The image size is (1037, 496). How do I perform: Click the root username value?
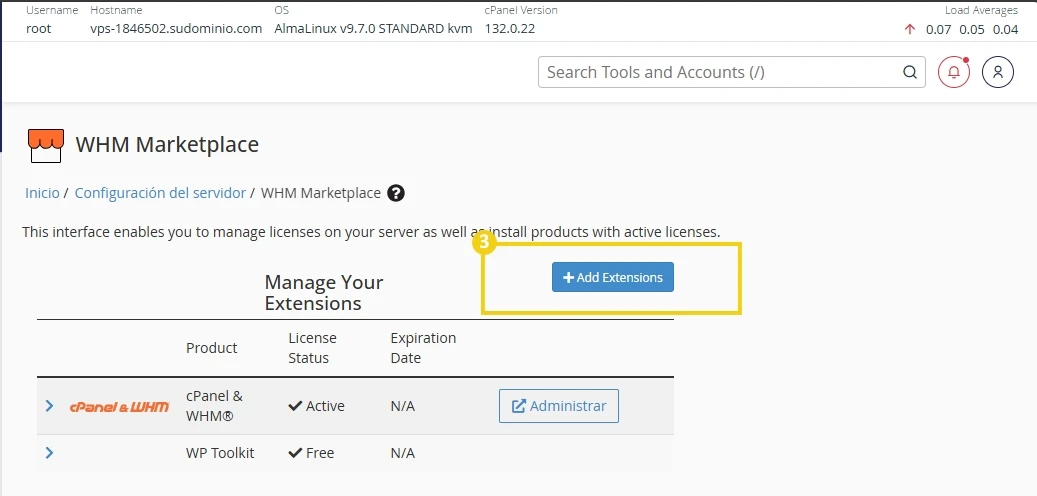(38, 29)
